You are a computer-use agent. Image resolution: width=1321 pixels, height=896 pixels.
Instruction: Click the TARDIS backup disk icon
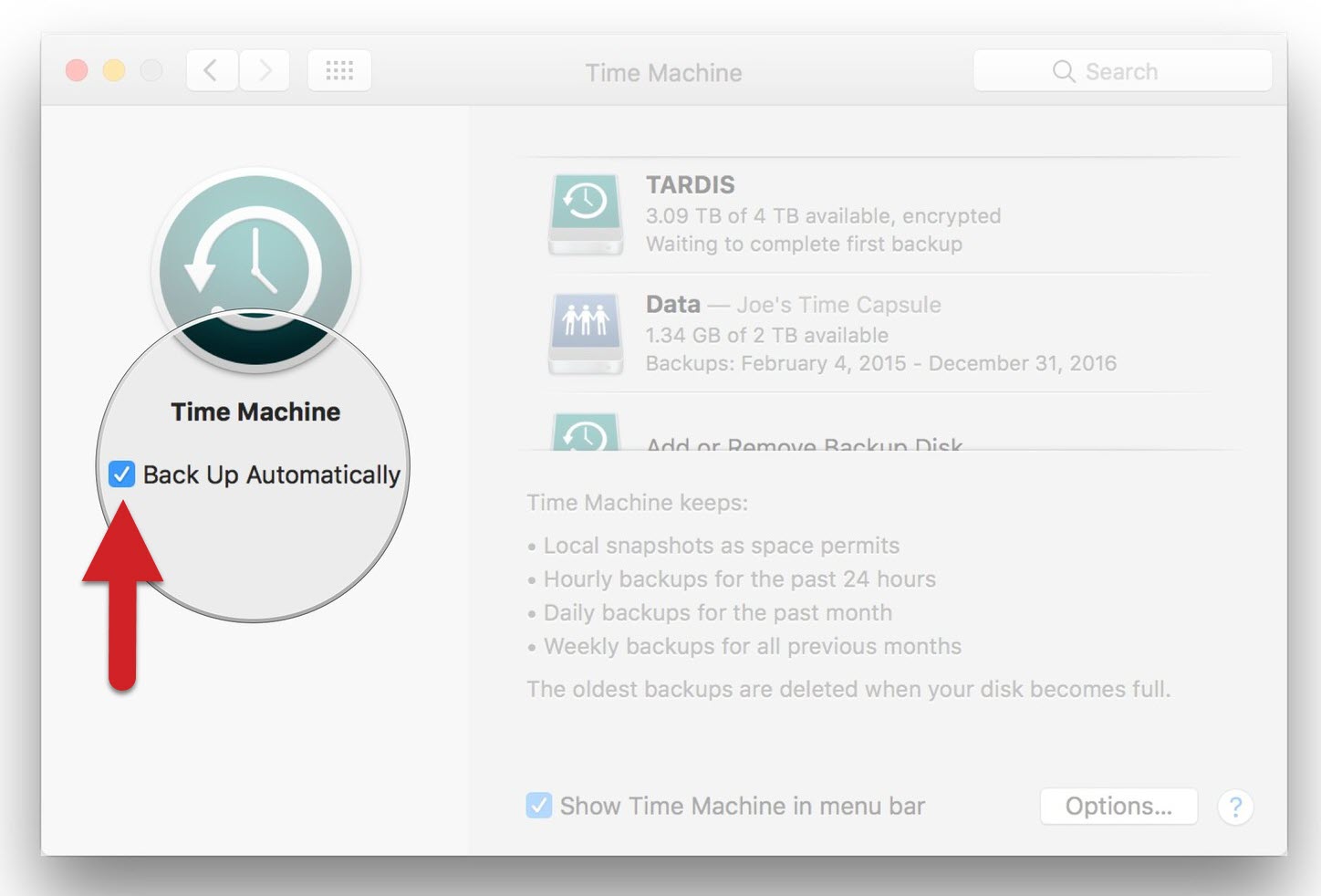pyautogui.click(x=586, y=214)
